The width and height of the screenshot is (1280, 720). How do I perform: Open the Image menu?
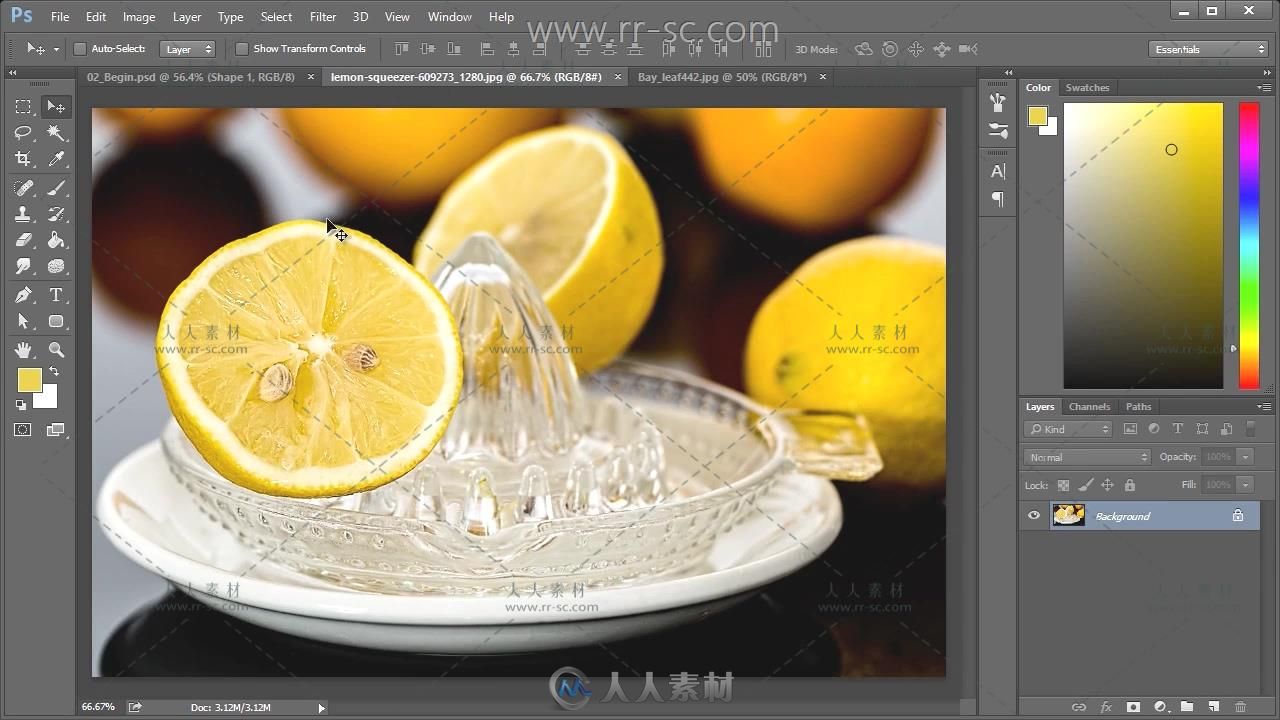point(139,17)
